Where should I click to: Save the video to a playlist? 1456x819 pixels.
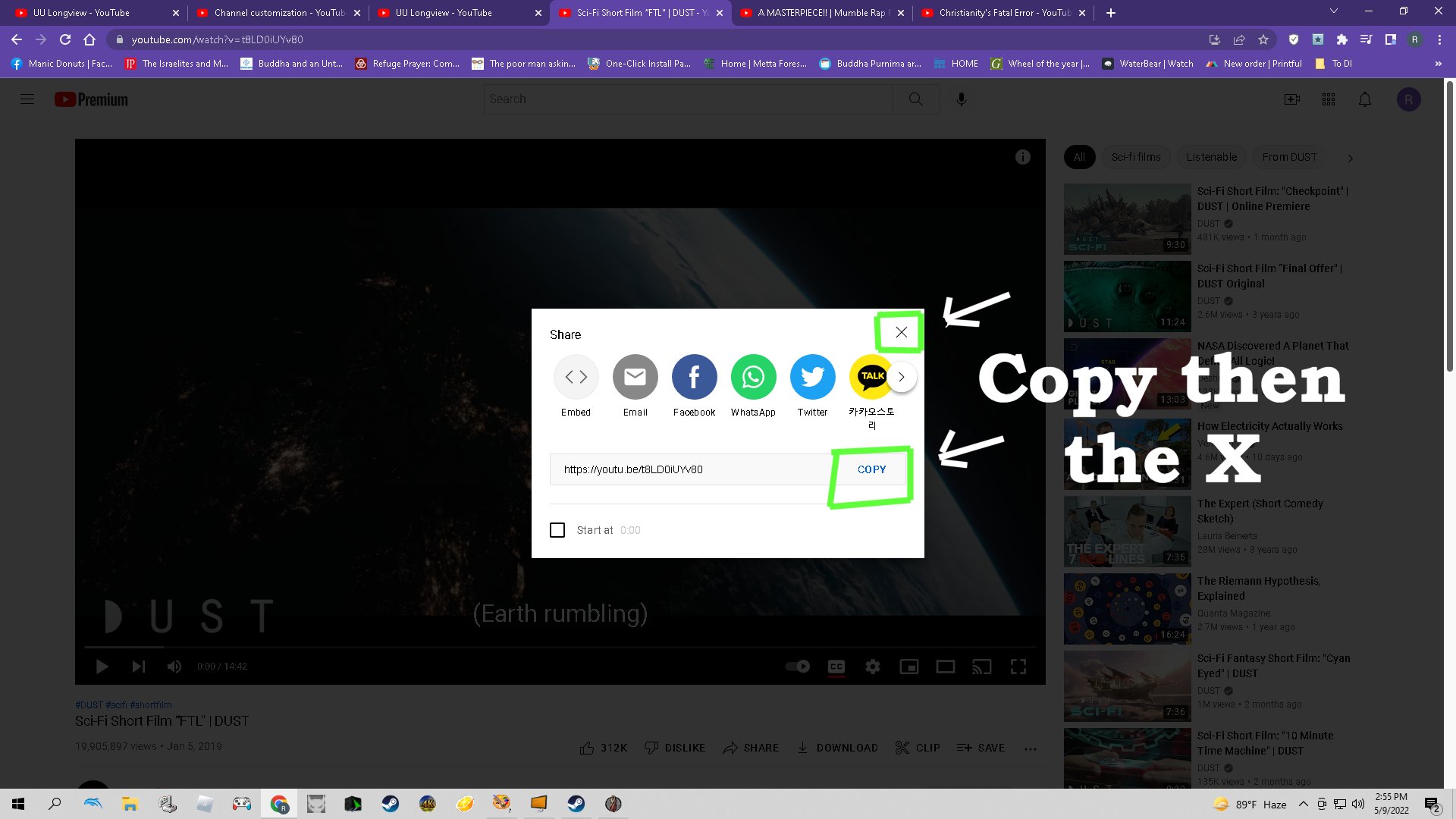point(981,748)
